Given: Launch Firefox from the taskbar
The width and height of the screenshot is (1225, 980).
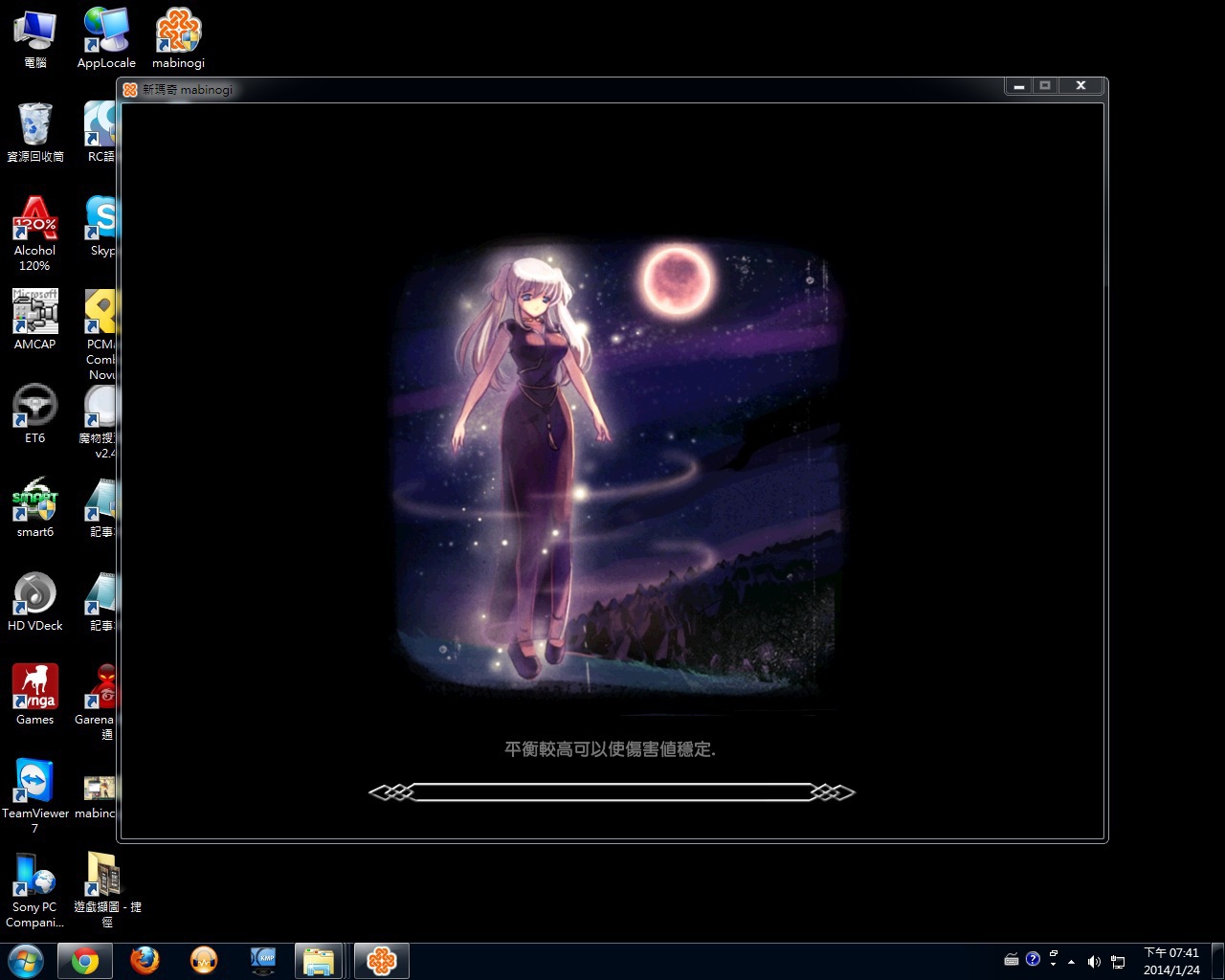Looking at the screenshot, I should tap(145, 960).
